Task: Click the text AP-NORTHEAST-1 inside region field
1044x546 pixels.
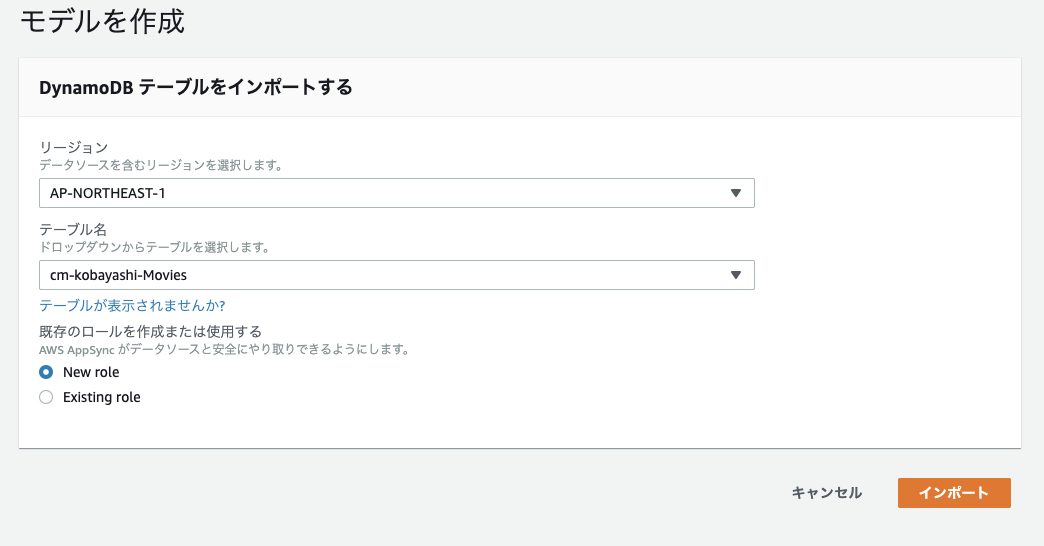Action: point(108,193)
